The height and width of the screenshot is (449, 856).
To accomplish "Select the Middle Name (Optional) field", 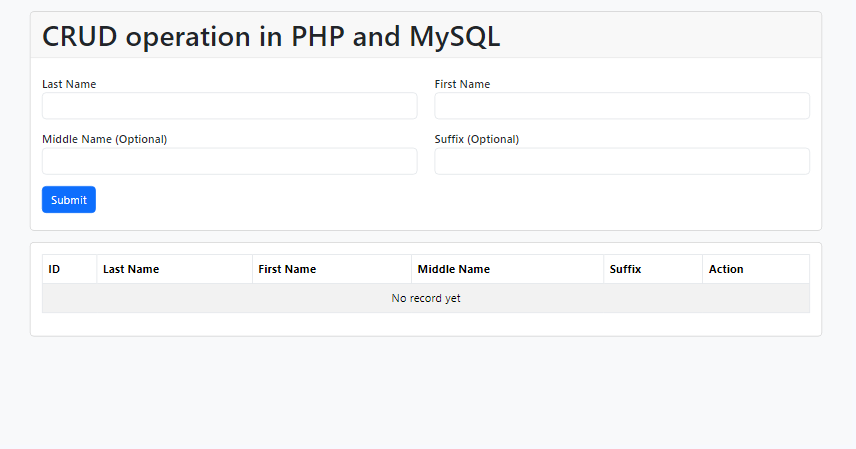I will click(229, 161).
